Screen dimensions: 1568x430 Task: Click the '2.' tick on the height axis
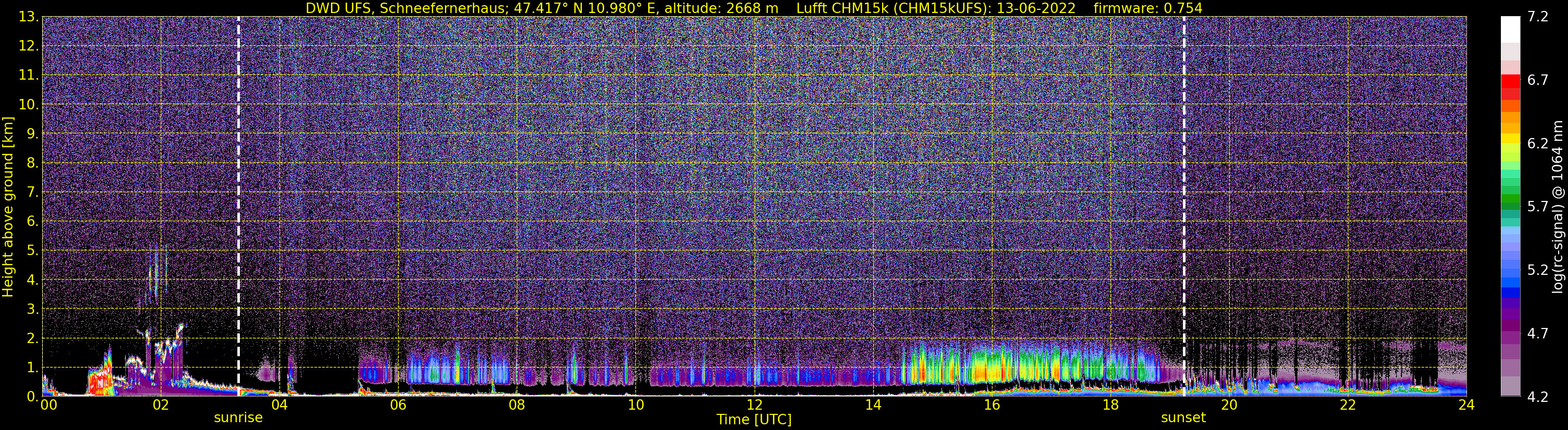point(32,339)
